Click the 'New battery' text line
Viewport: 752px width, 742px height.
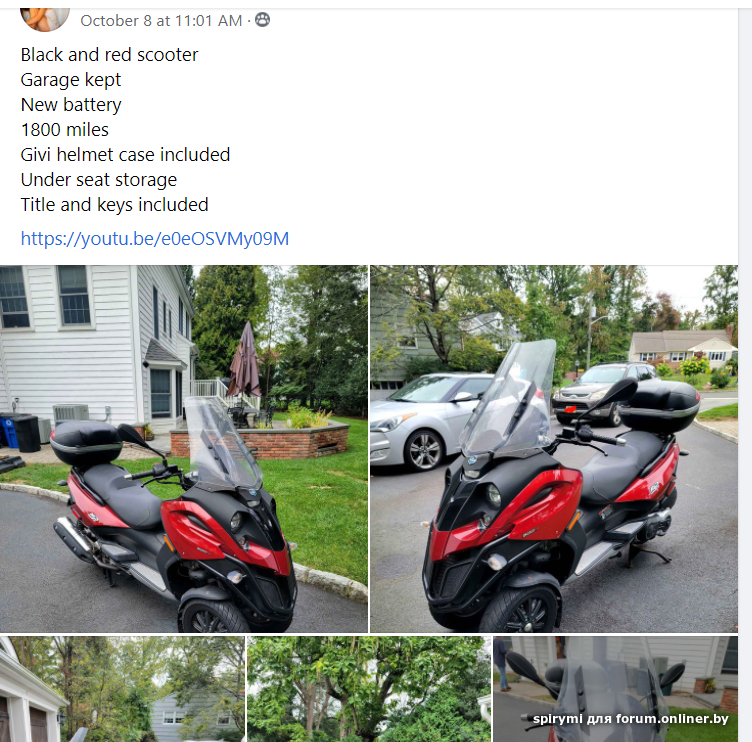[71, 105]
